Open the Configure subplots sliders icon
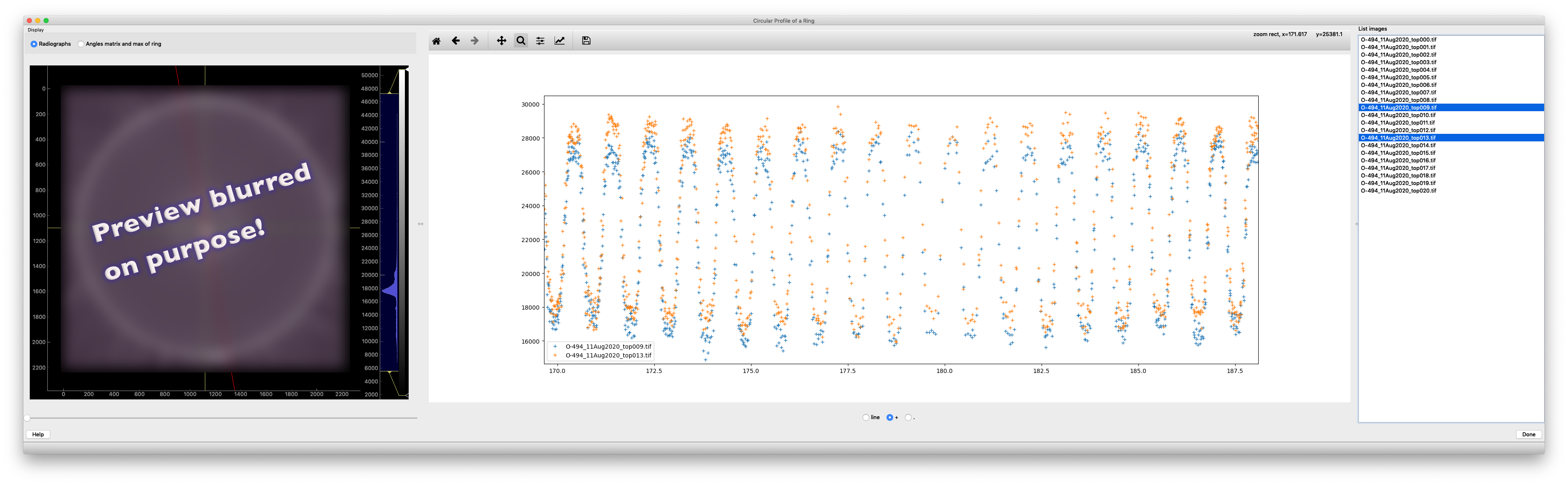The width and height of the screenshot is (1568, 485). pos(540,41)
